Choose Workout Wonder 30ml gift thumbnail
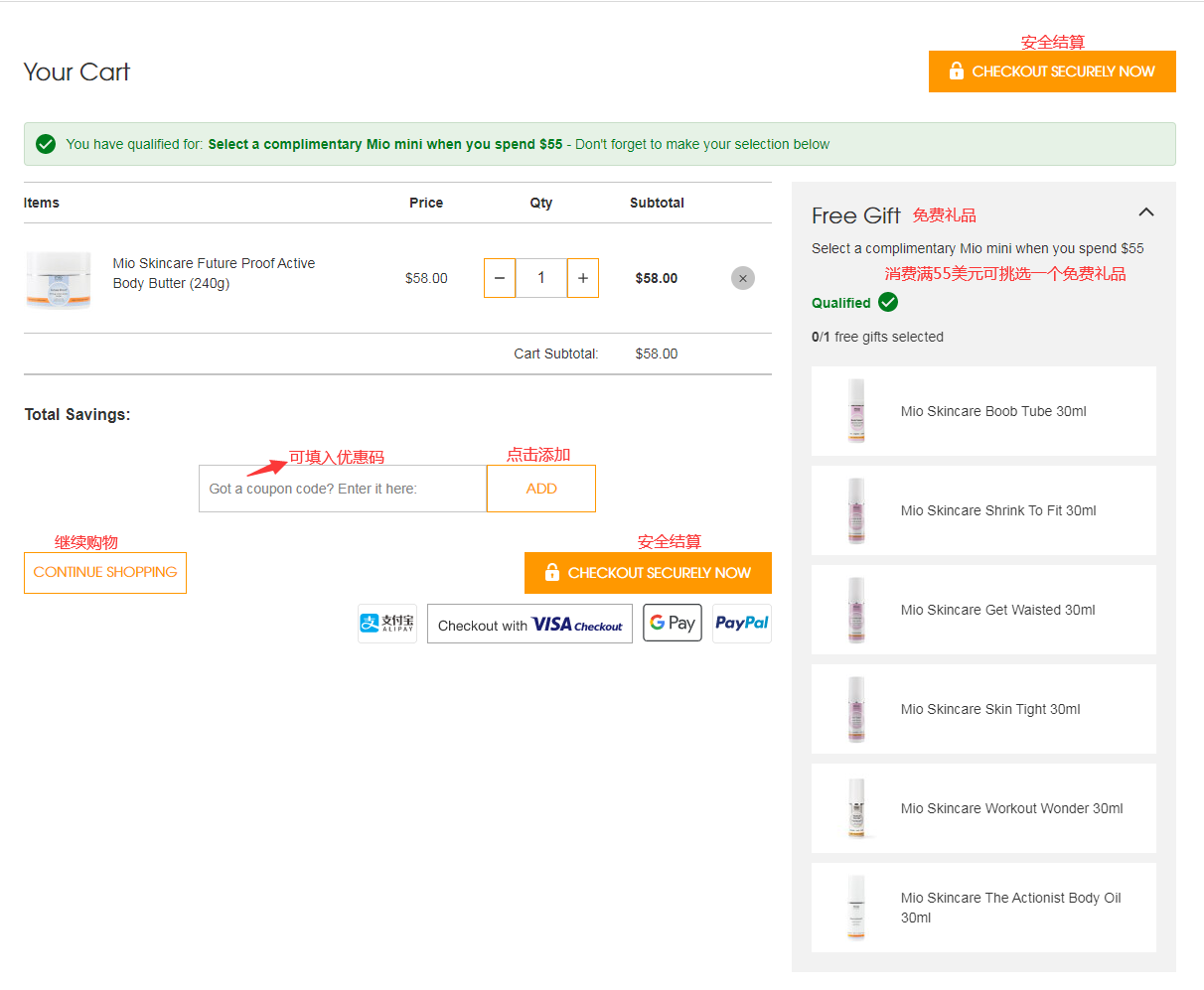 856,808
